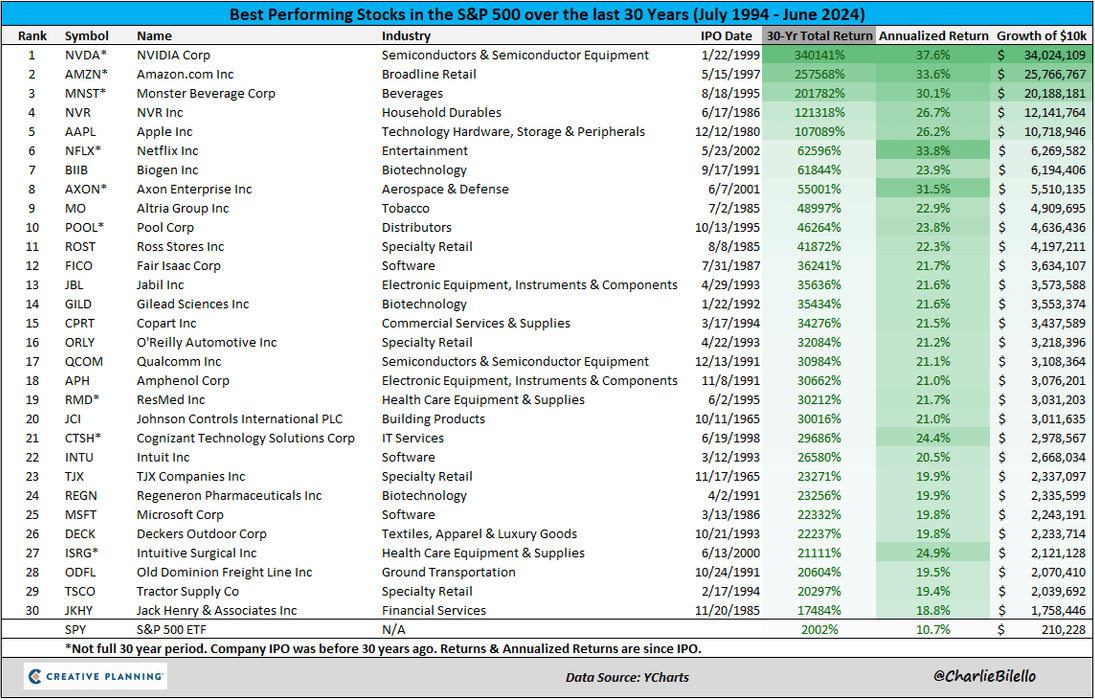Select the Amphenol Corp name cell
Viewport: 1095px width, 700px height.
coord(183,381)
